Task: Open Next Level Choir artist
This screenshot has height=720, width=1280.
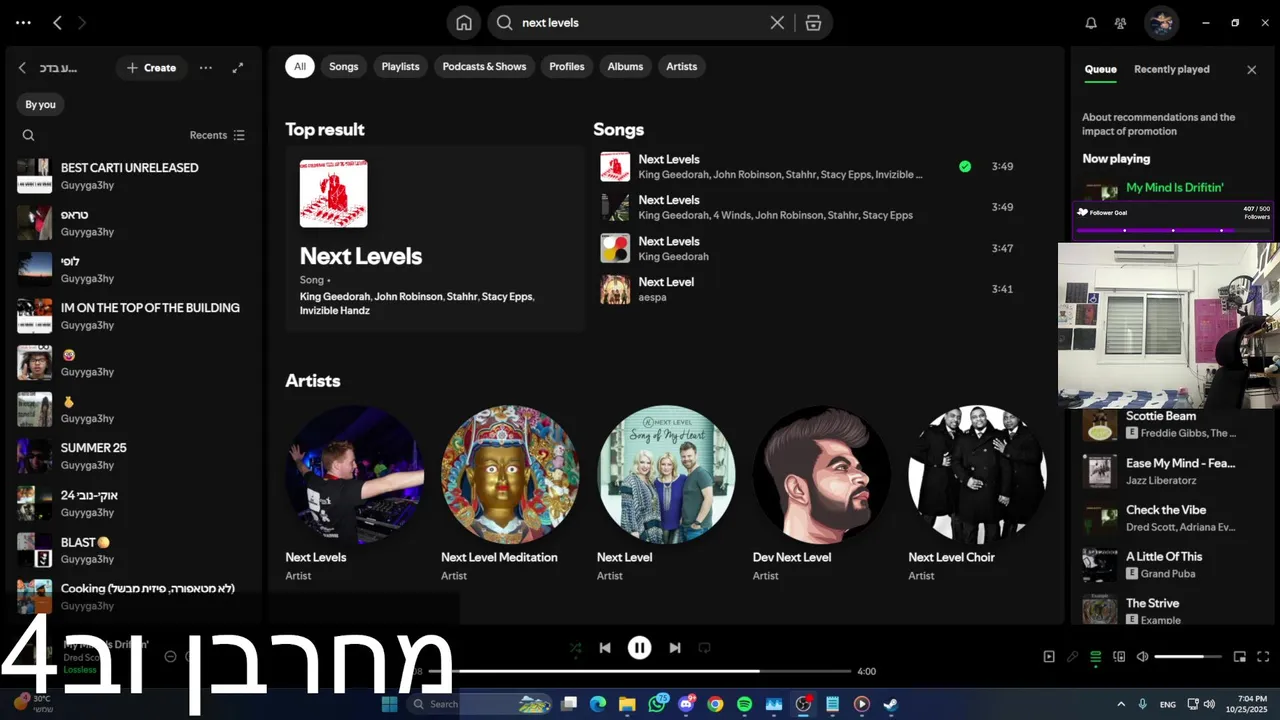Action: [978, 494]
